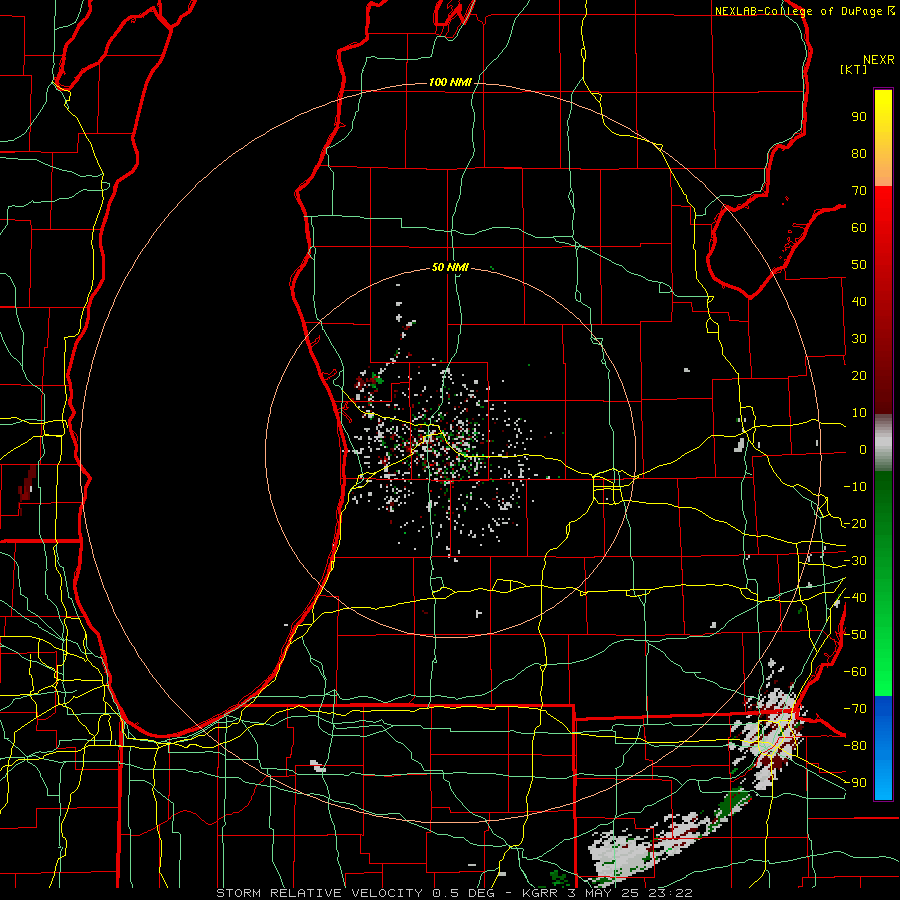Click the -60 value on the velocity scale

click(x=855, y=672)
